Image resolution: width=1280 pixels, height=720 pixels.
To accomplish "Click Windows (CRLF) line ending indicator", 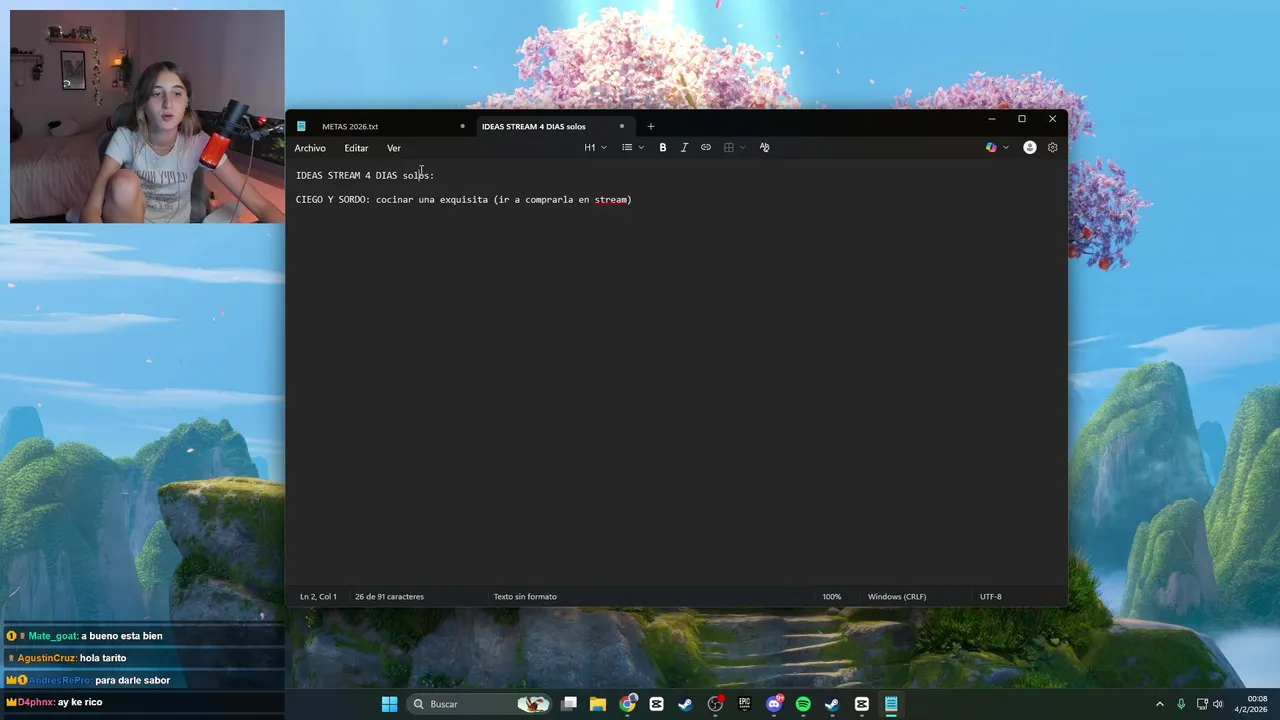I will coord(897,597).
